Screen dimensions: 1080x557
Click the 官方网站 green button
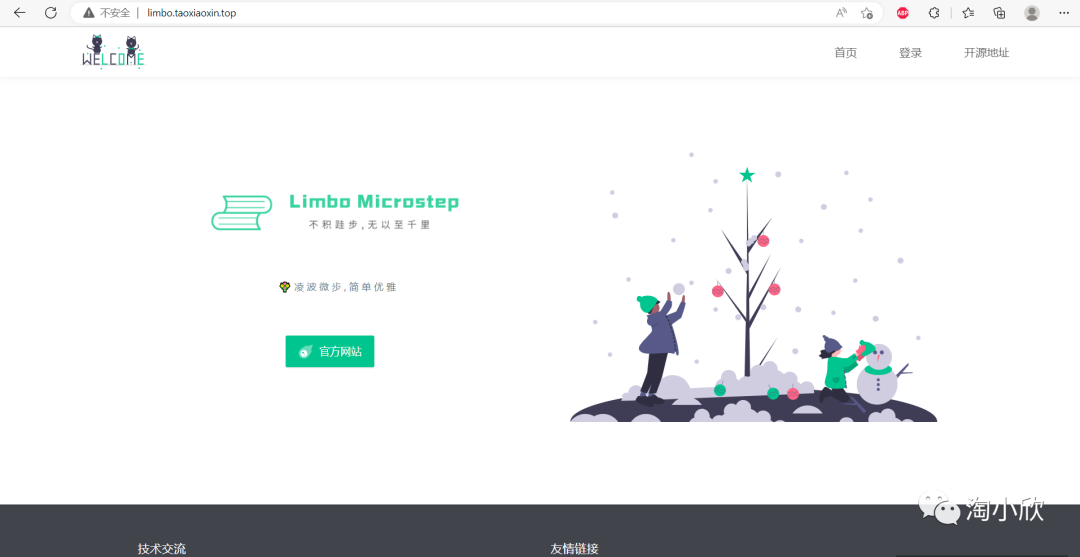330,351
